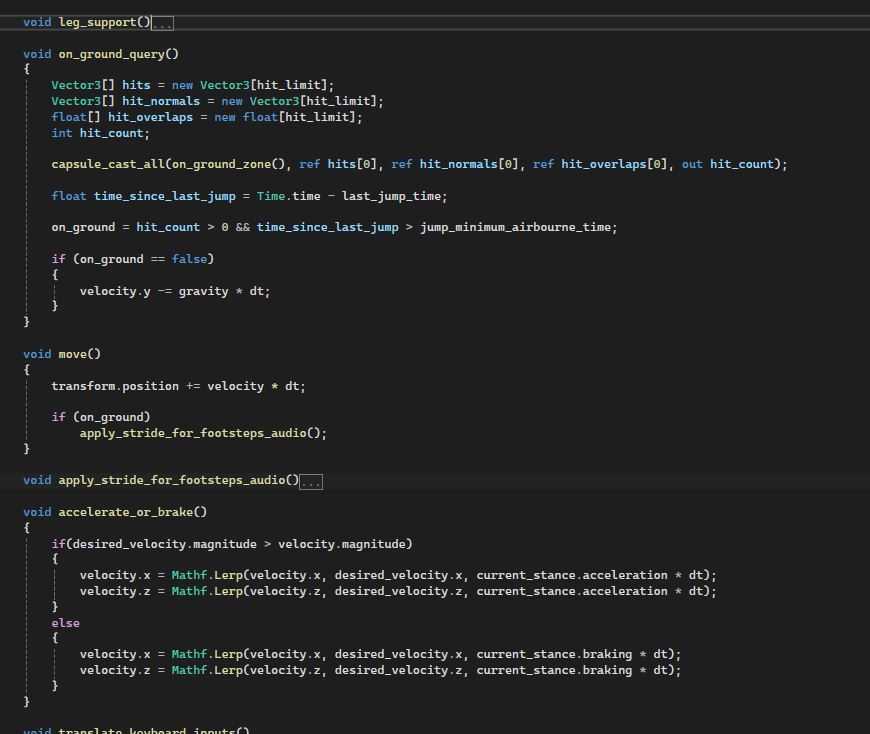Click the time_since_last_jump variable declaration
This screenshot has height=734, width=870.
click(x=164, y=196)
